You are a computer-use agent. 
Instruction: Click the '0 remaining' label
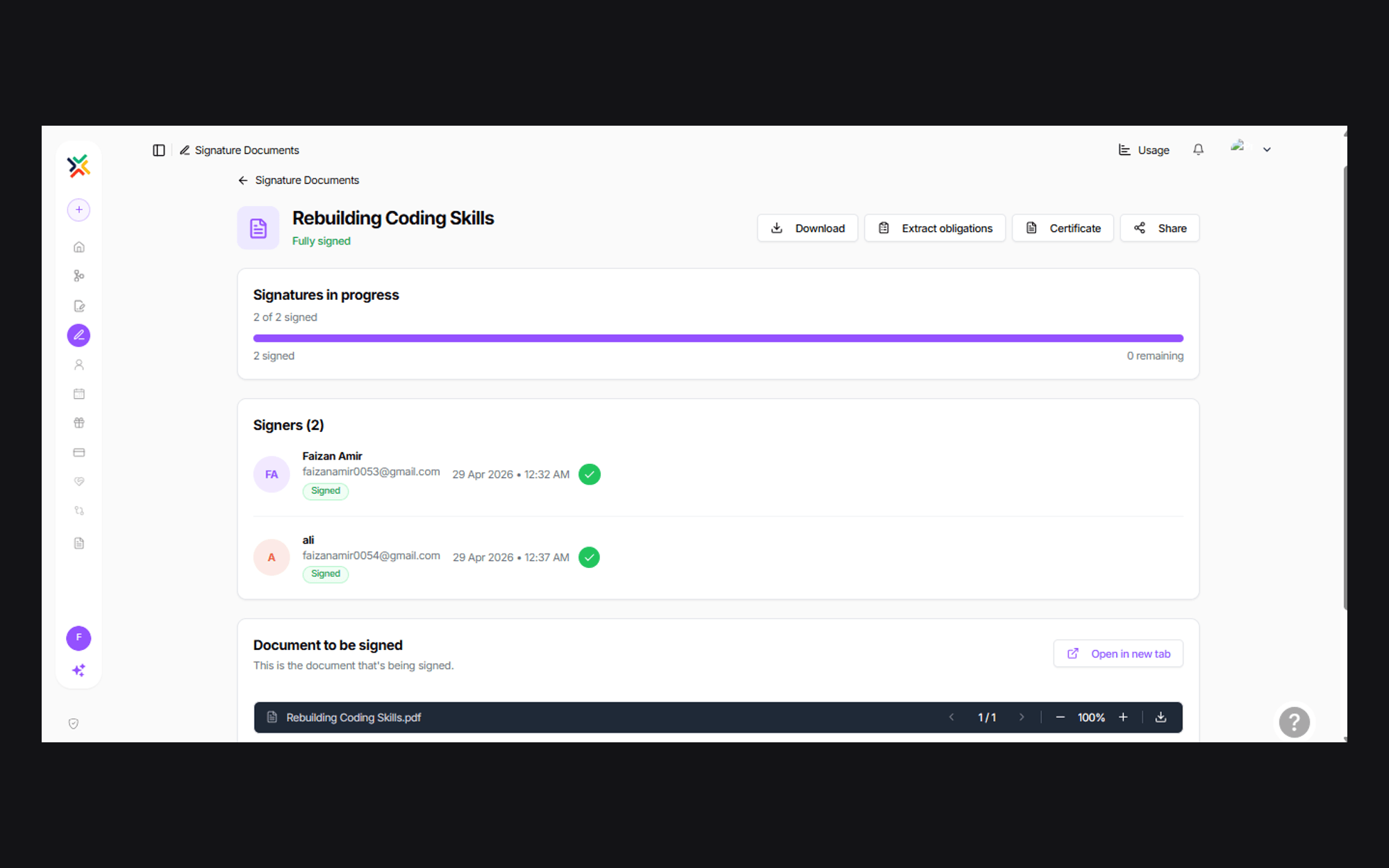[1155, 356]
